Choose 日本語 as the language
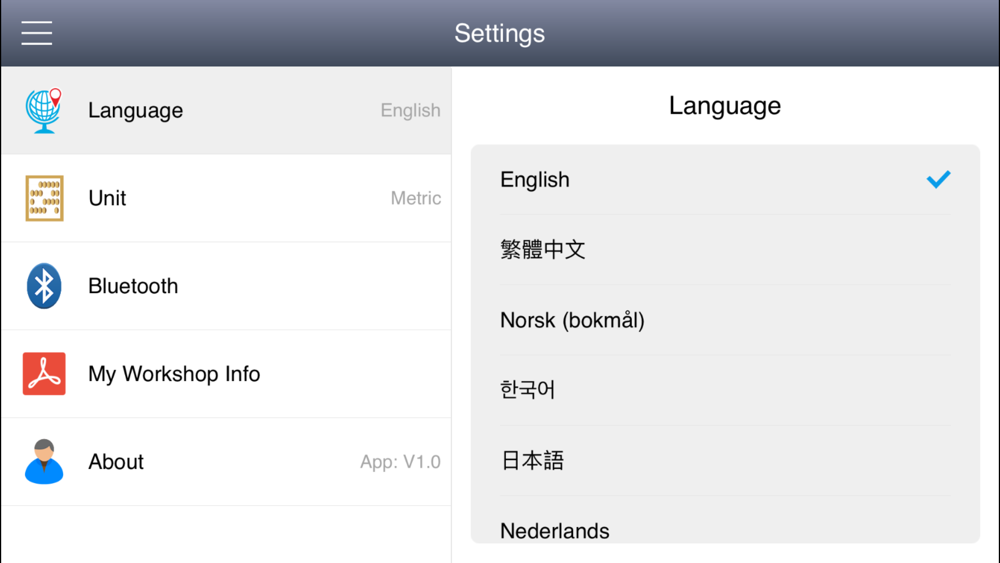 click(725, 460)
